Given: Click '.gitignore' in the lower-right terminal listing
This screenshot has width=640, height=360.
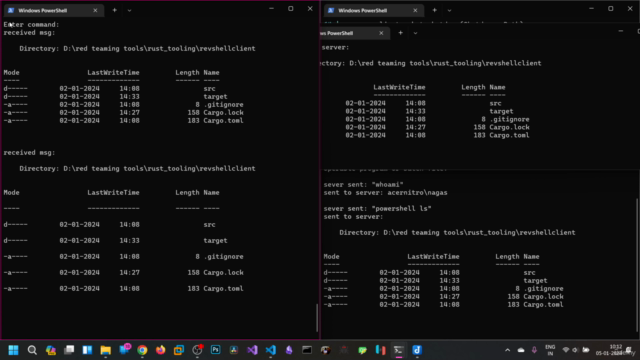Looking at the screenshot, I should click(x=543, y=289).
